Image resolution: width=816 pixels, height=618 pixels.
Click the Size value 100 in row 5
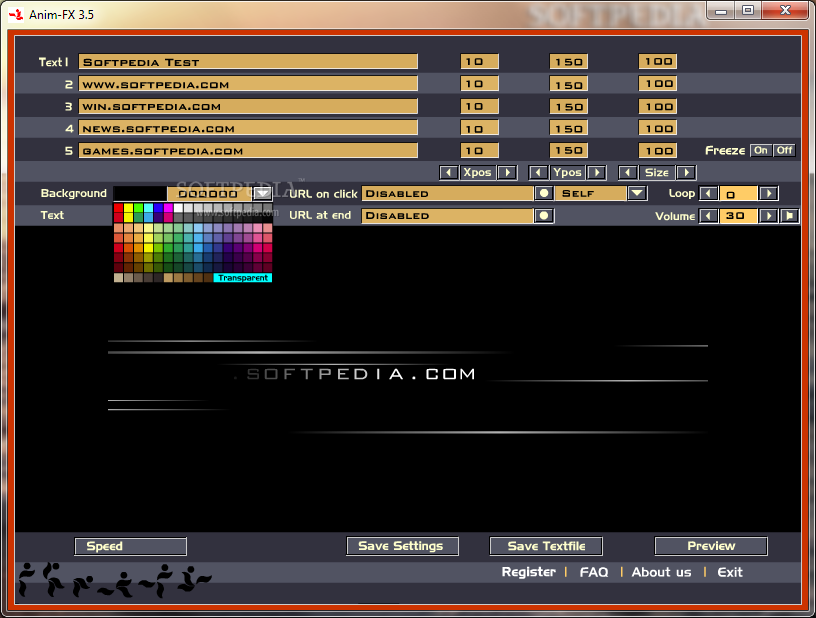point(658,150)
